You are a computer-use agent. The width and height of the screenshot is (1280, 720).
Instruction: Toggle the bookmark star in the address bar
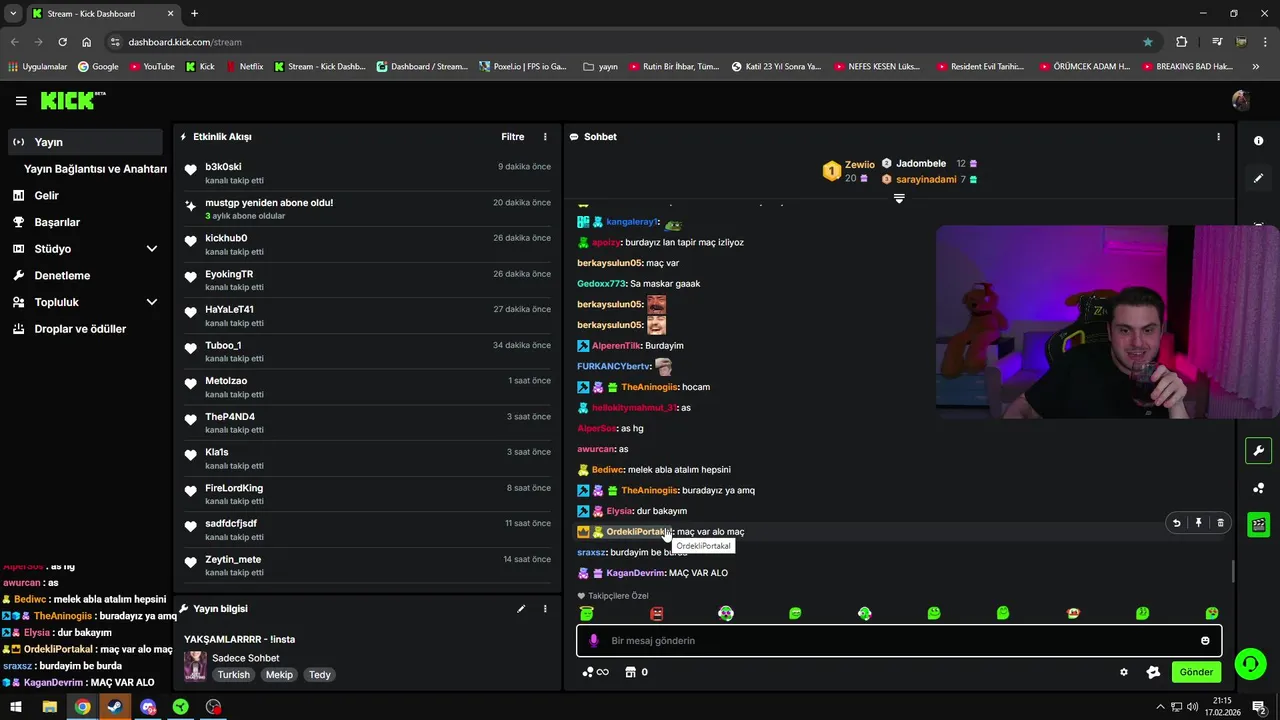coord(1148,42)
